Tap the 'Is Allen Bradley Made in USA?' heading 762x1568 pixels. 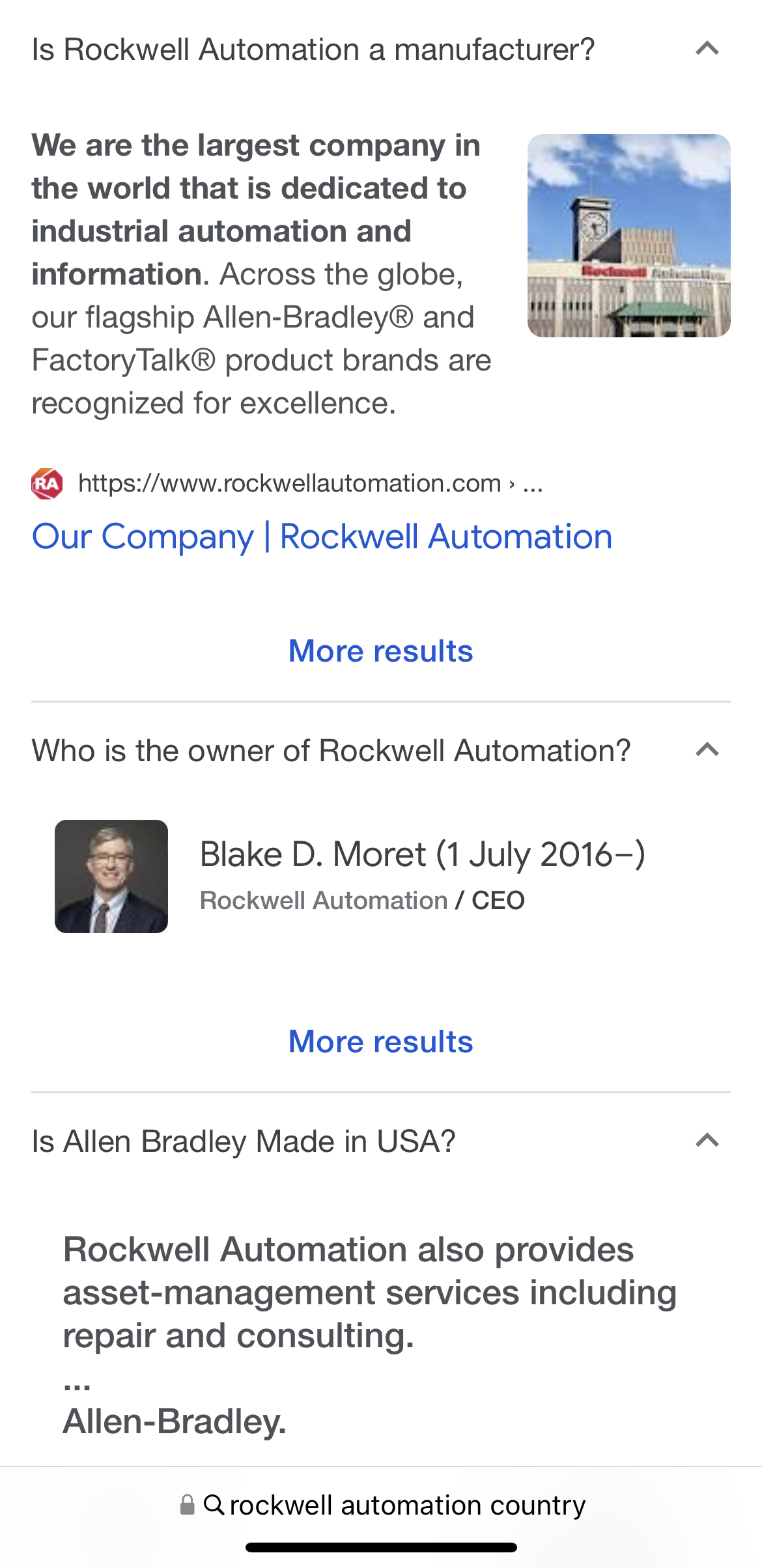point(244,1141)
